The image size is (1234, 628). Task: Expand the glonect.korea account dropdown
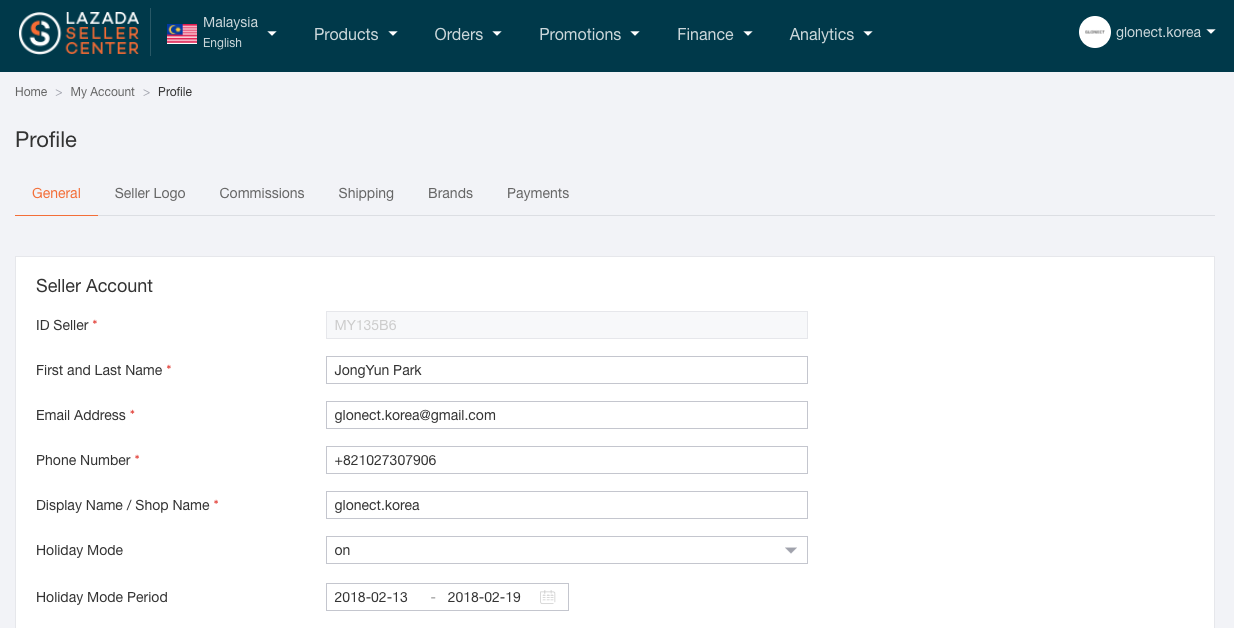point(1166,32)
